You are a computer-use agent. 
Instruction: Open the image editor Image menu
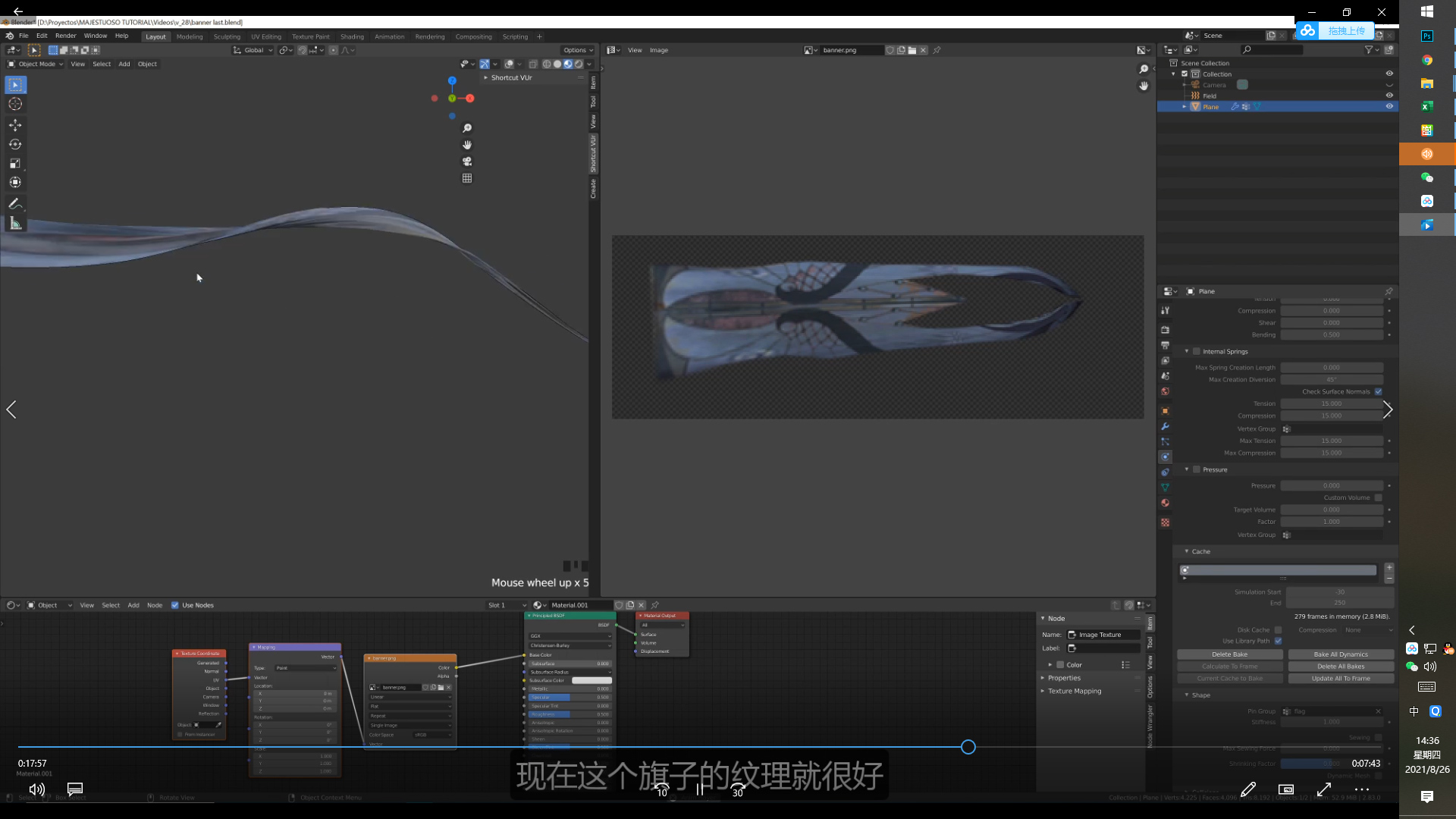coord(659,50)
